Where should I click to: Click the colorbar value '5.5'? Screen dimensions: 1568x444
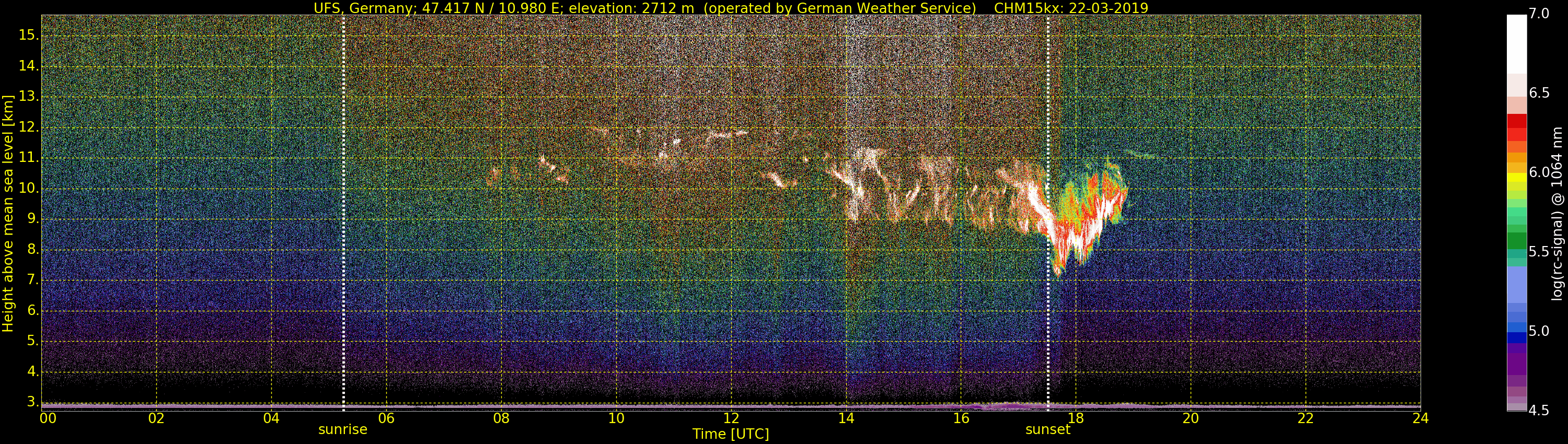point(1539,252)
